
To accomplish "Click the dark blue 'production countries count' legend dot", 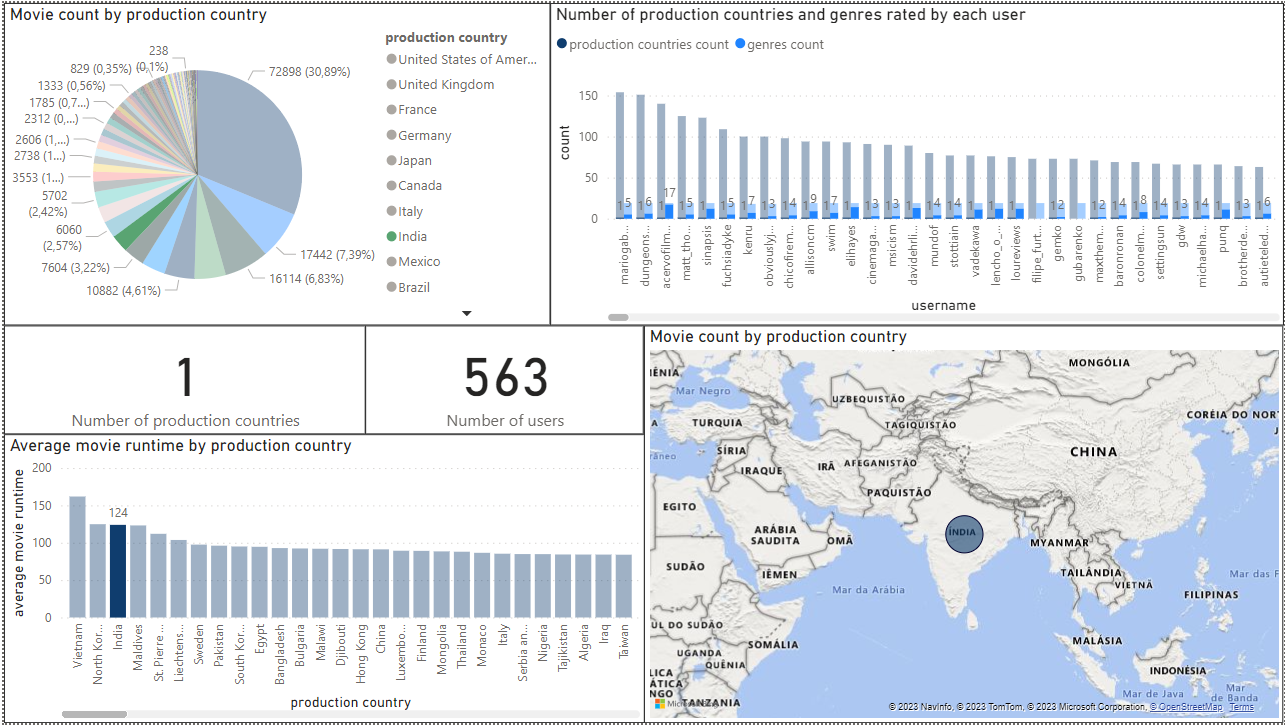I will [562, 45].
